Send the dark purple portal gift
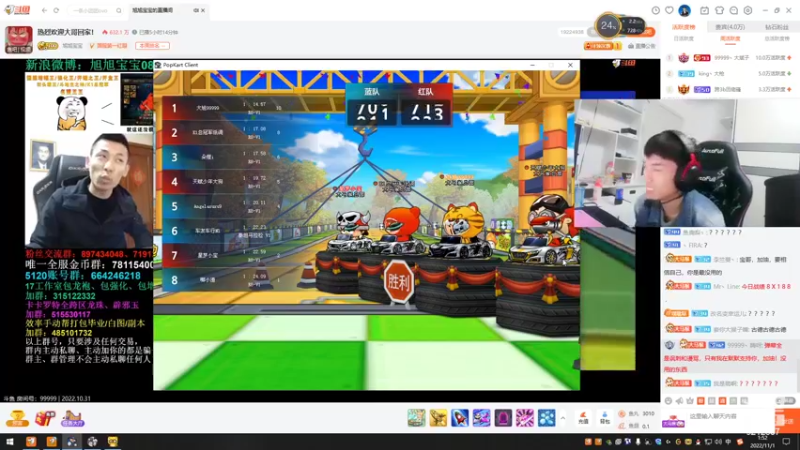Image resolution: width=800 pixels, height=450 pixels. pyautogui.click(x=503, y=418)
